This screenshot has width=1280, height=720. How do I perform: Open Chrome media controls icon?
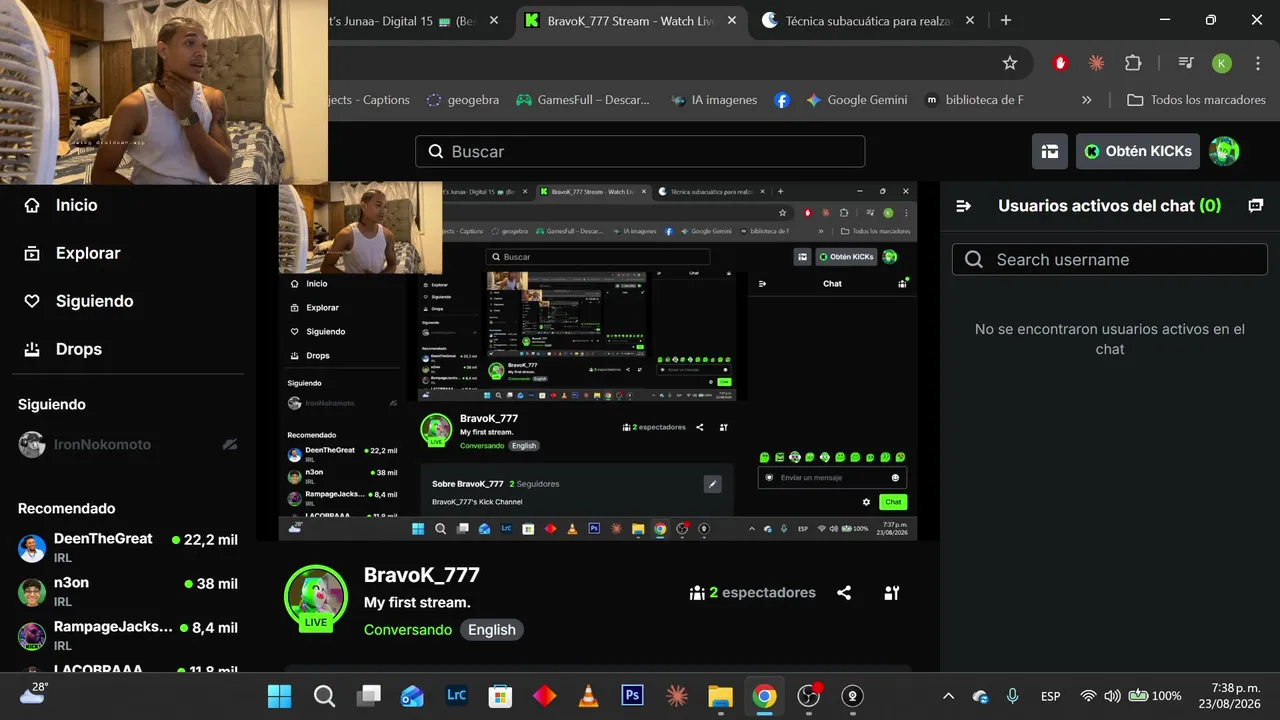pyautogui.click(x=1186, y=63)
